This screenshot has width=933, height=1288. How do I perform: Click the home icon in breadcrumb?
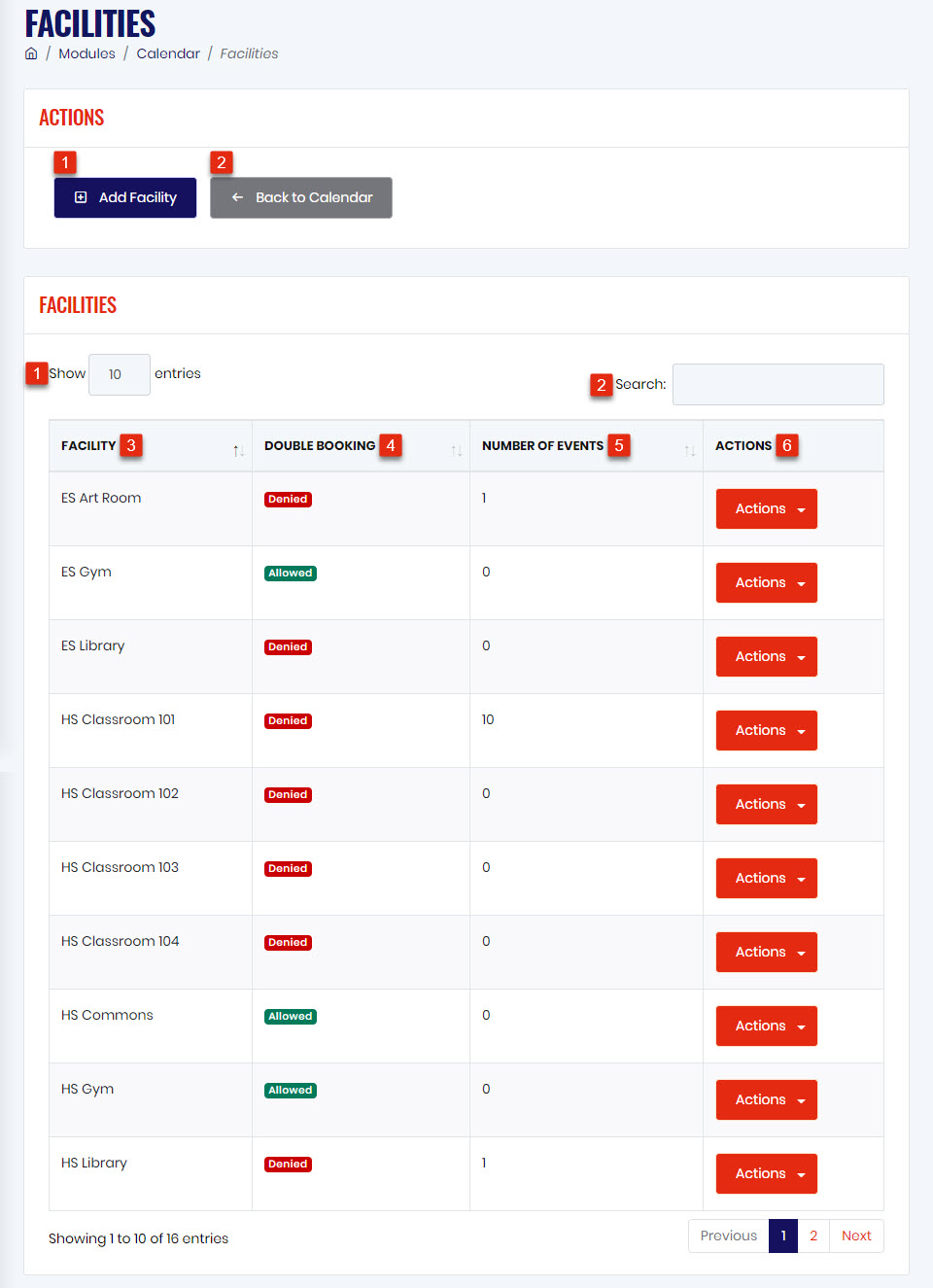[x=31, y=53]
